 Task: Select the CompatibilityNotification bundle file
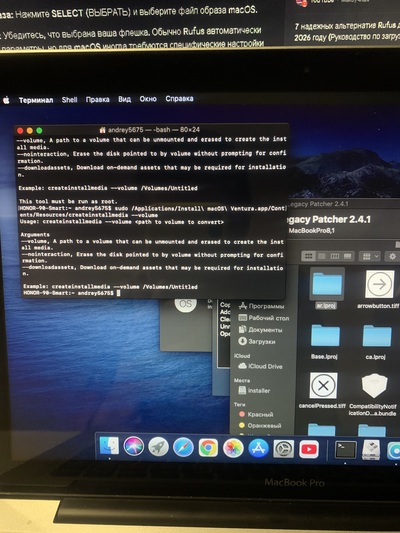click(373, 394)
